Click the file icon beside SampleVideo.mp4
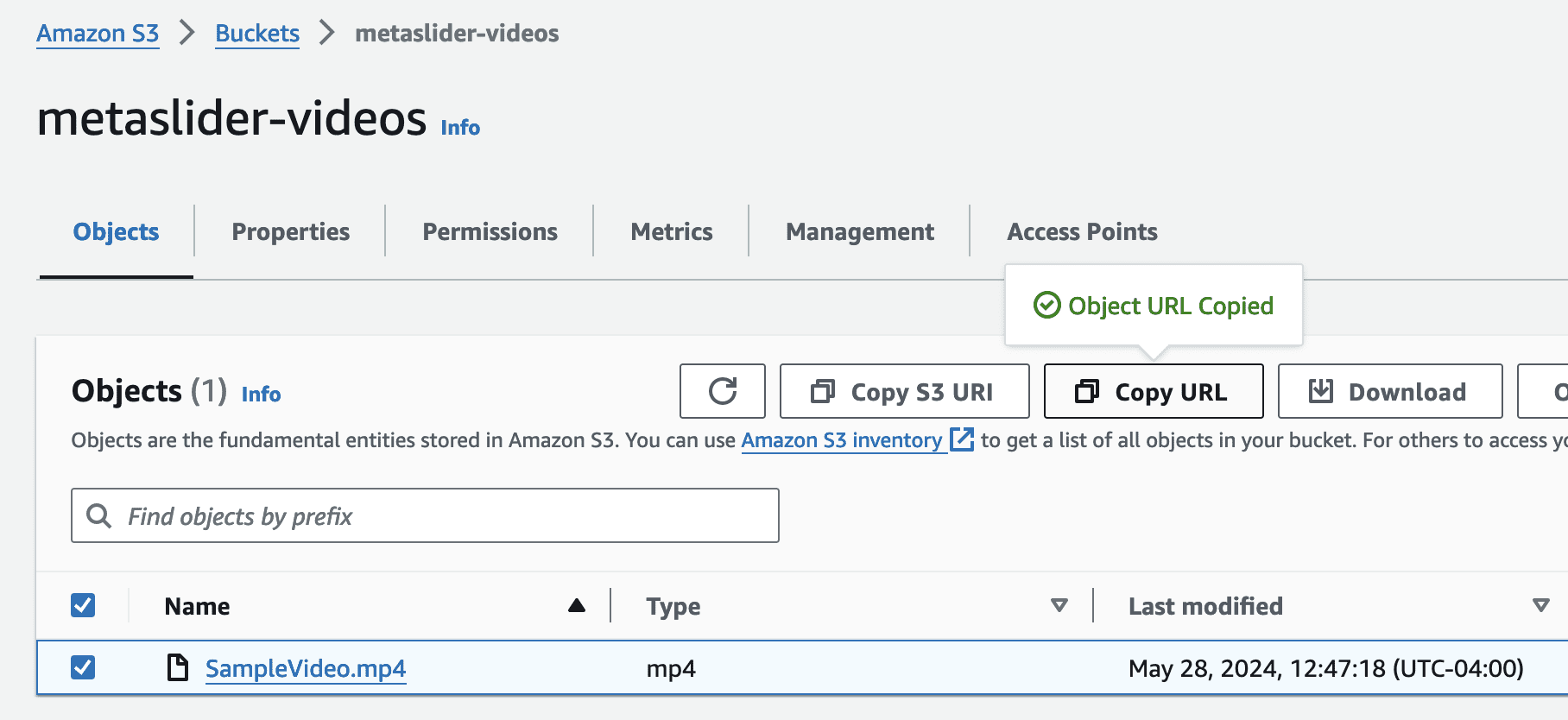Image resolution: width=1568 pixels, height=720 pixels. (x=178, y=667)
